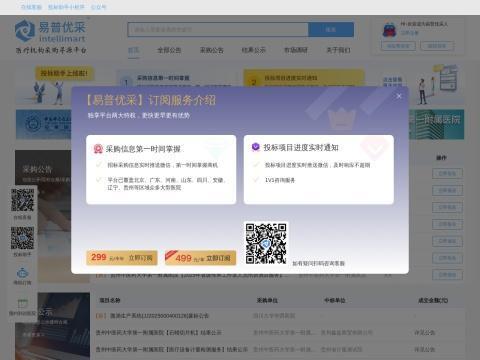Click the blue search button
Image resolution: width=480 pixels, height=360 pixels.
331,30
